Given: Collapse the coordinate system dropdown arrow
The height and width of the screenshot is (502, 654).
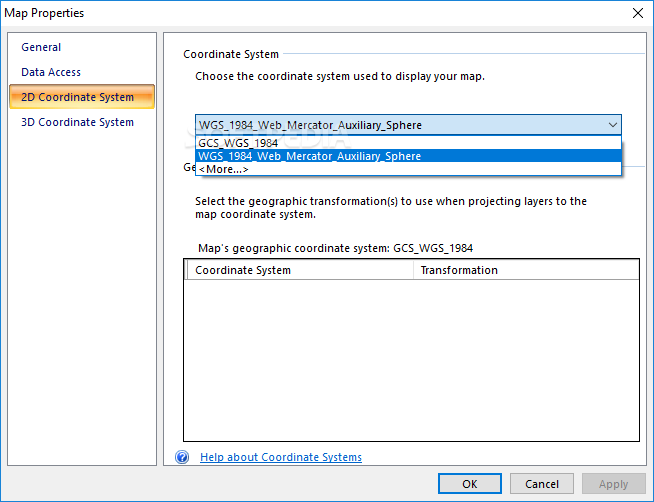Looking at the screenshot, I should tap(612, 125).
